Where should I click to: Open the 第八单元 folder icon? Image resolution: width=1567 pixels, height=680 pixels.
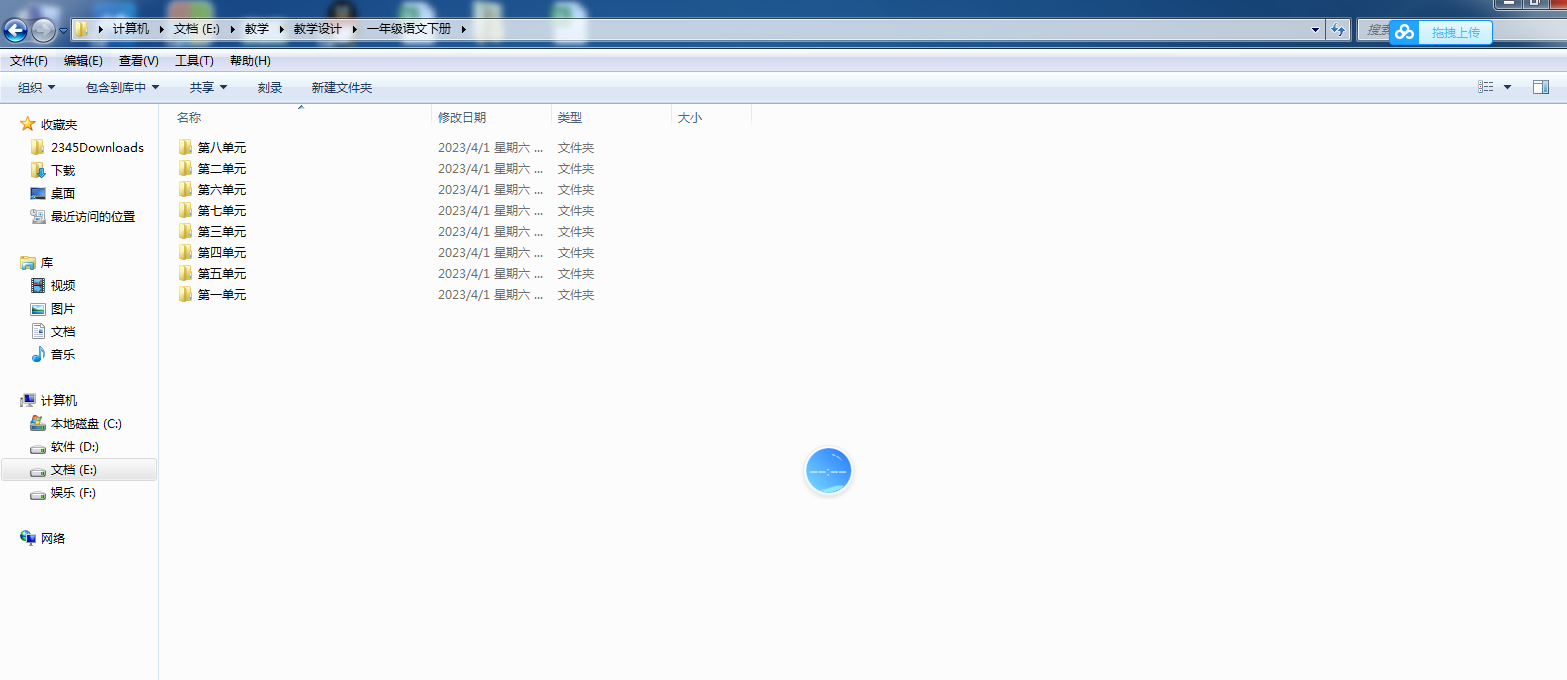pyautogui.click(x=185, y=147)
